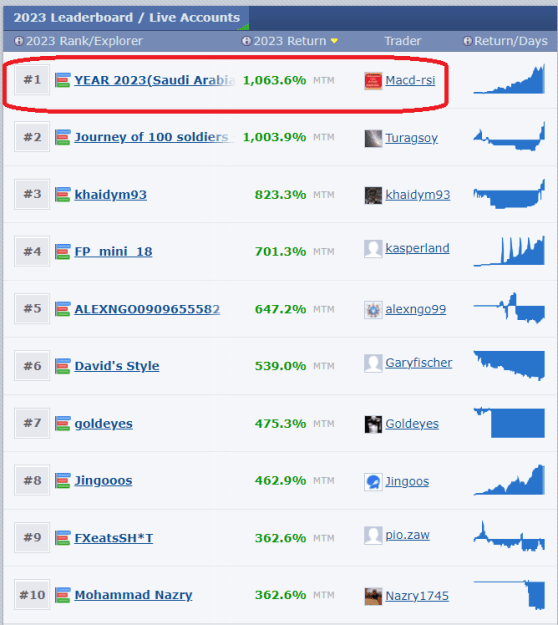Click khaidym93 trader avatar image
558x625 pixels.
tap(373, 195)
